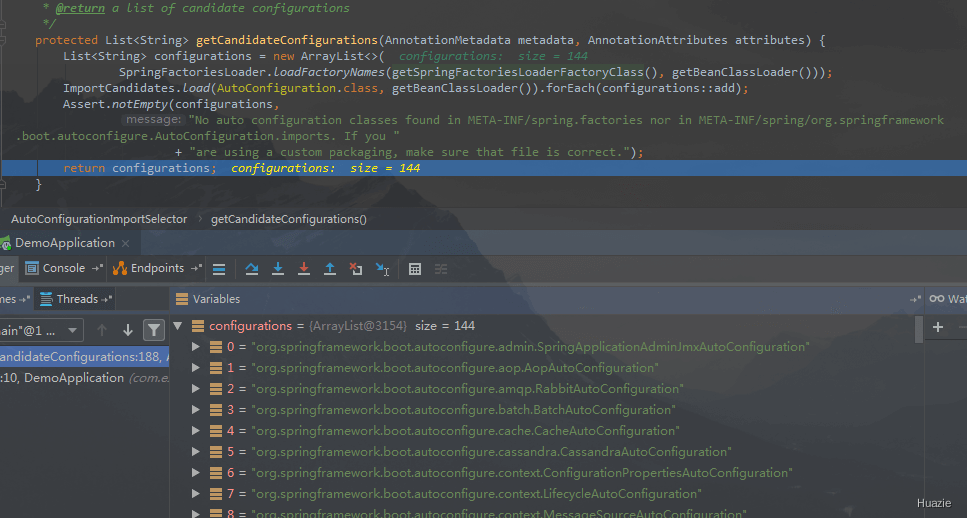The width and height of the screenshot is (967, 518).
Task: Click AutoConfigurationImportSelector in the breadcrumb
Action: 99,219
